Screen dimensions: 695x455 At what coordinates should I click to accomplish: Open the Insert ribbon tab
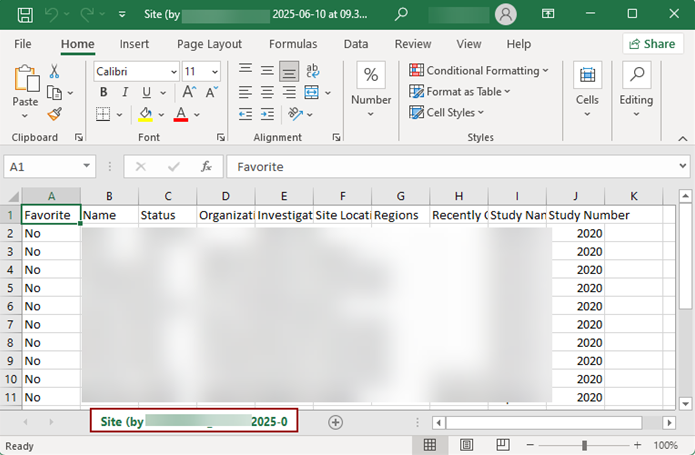[134, 44]
